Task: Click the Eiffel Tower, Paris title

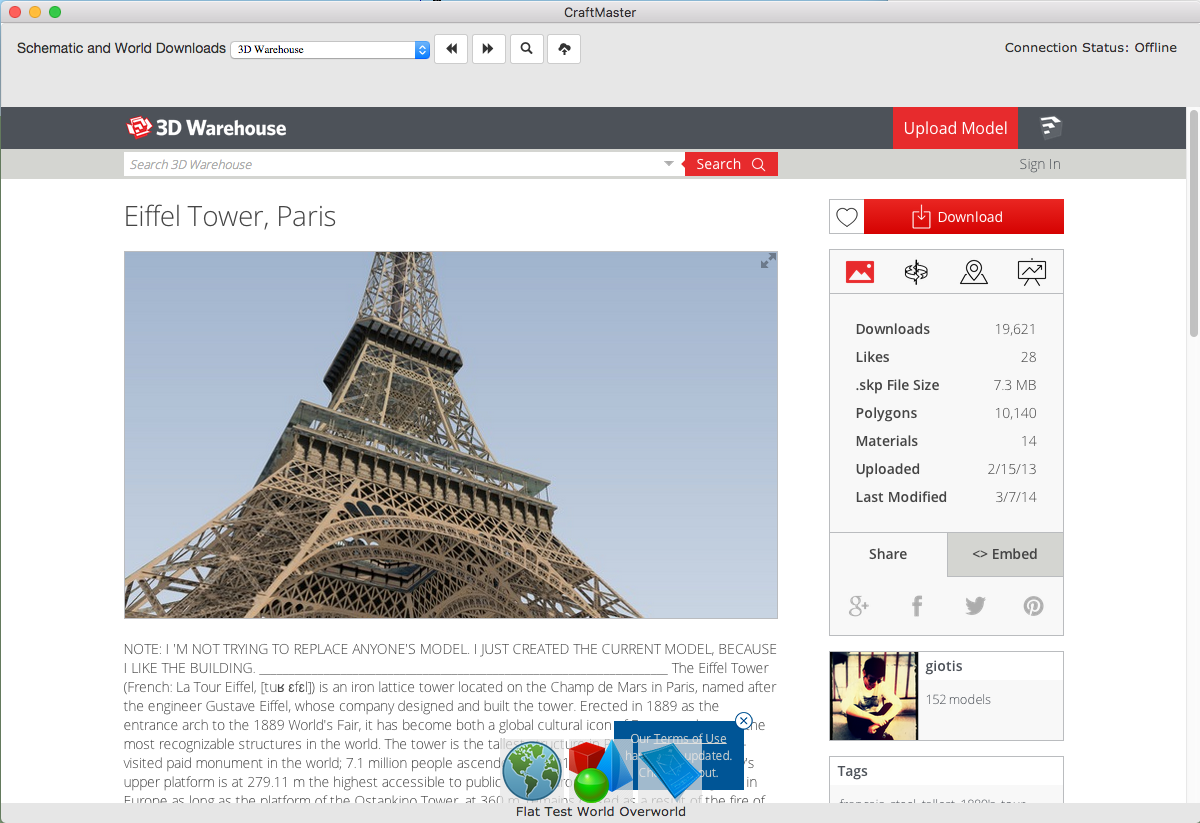Action: tap(230, 217)
